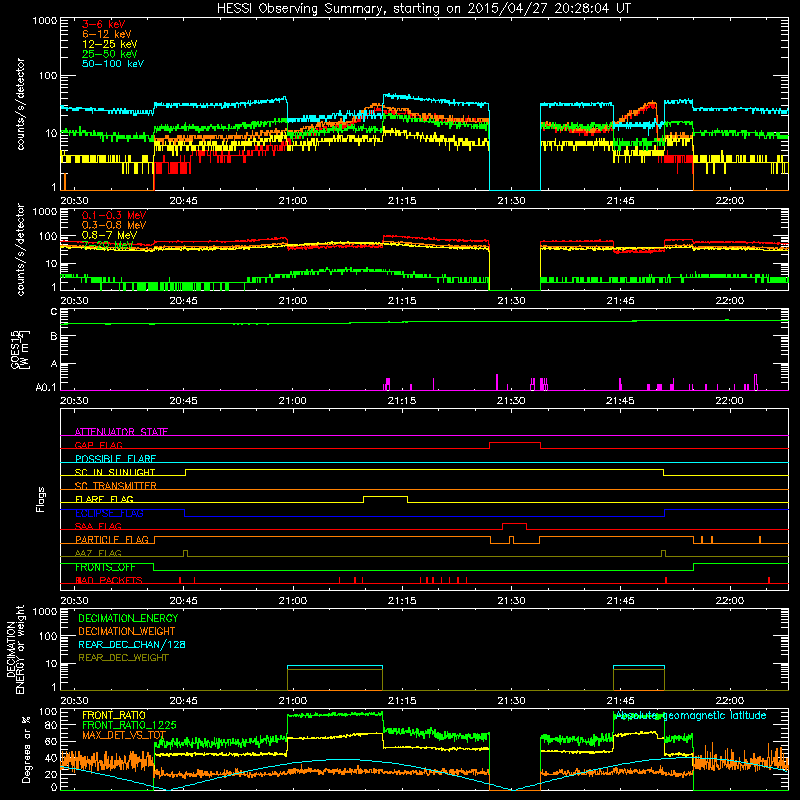Pick the BAD_PACKETS label
Screen dimensions: 800x800
click(109, 580)
